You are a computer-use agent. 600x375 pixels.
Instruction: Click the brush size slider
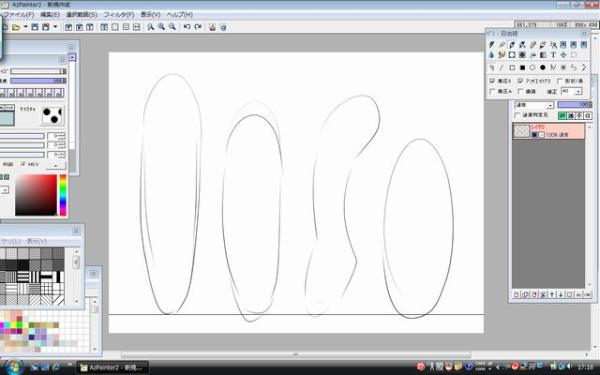coord(38,71)
